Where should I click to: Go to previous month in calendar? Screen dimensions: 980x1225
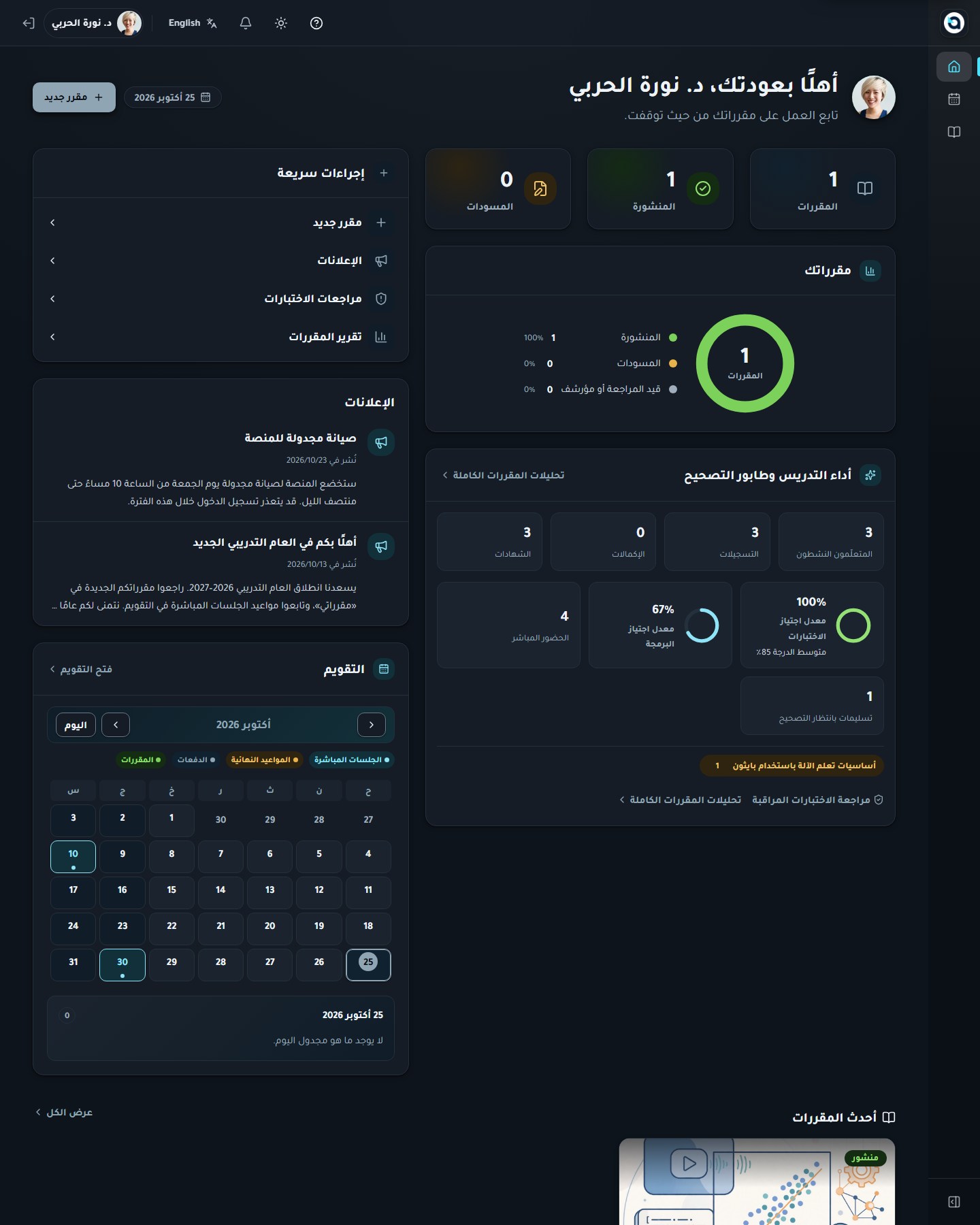point(372,725)
